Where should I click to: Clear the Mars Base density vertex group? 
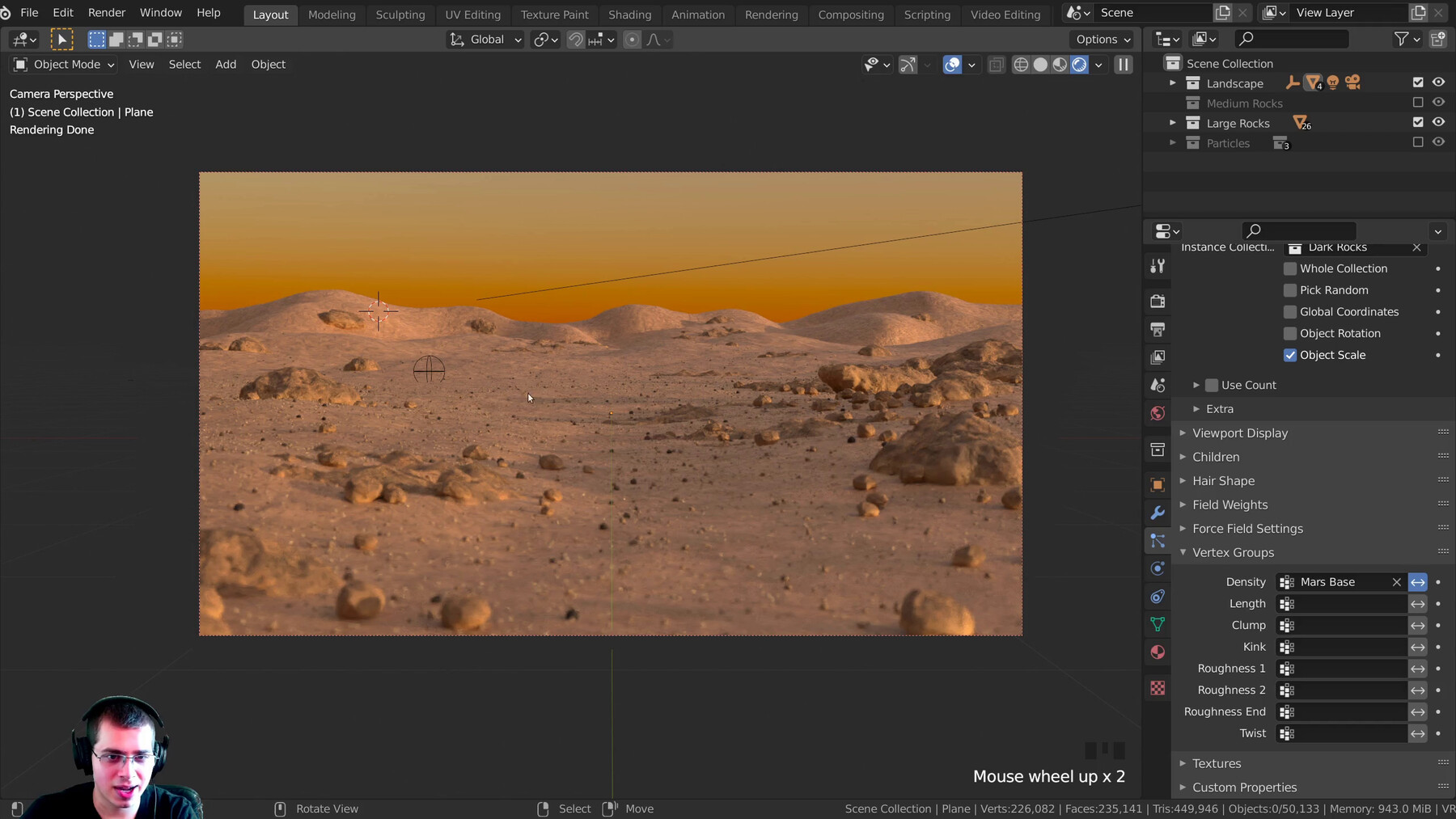1396,582
